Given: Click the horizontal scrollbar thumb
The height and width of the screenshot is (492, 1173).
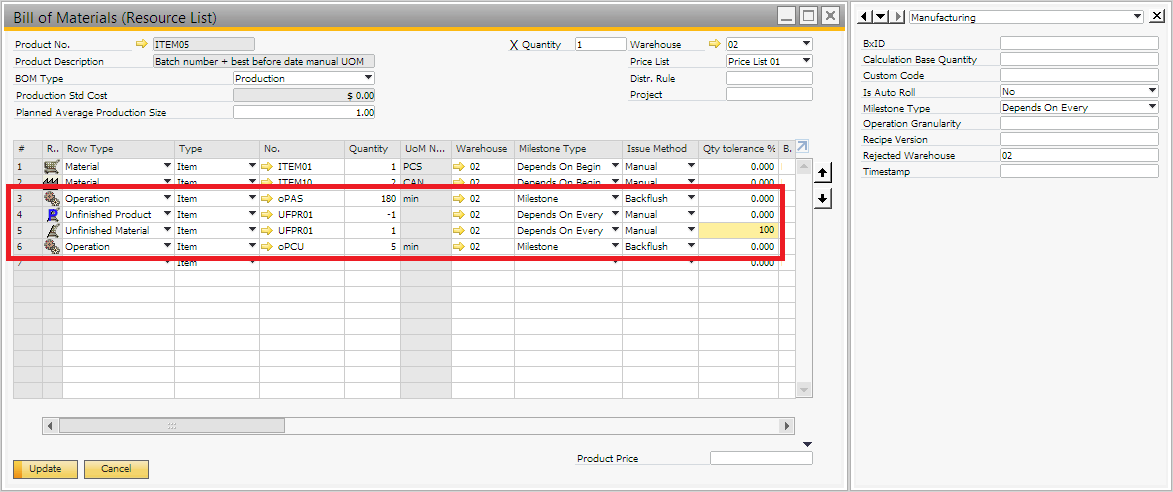Looking at the screenshot, I should [170, 426].
